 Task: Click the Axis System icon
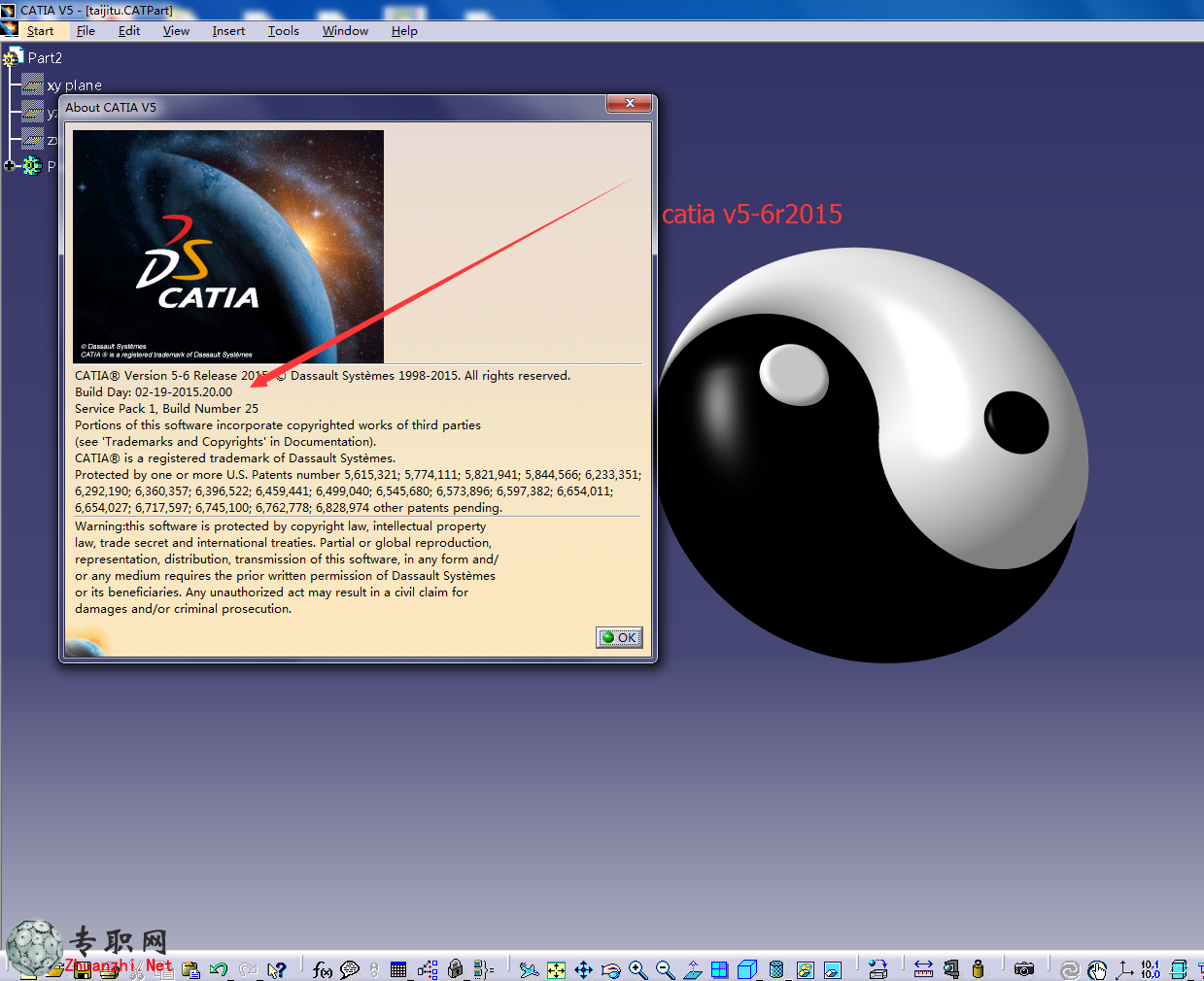coord(1124,969)
